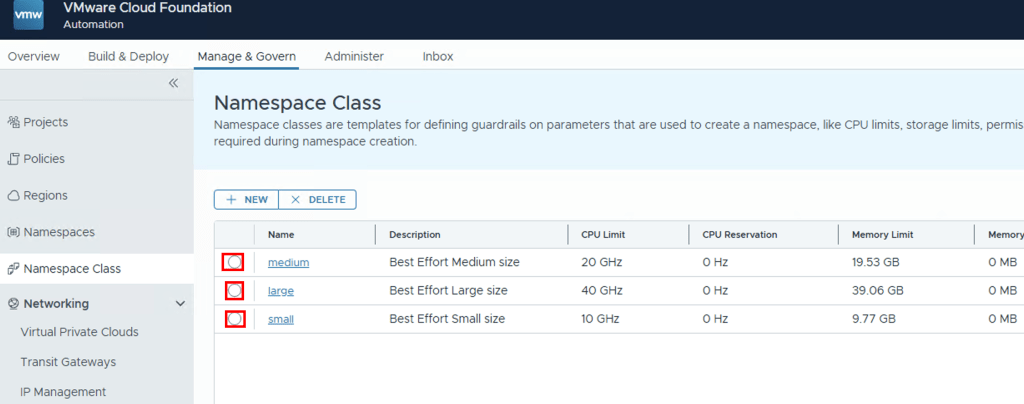Viewport: 1024px width, 404px height.
Task: Open Policies in the sidebar
Action: click(43, 159)
